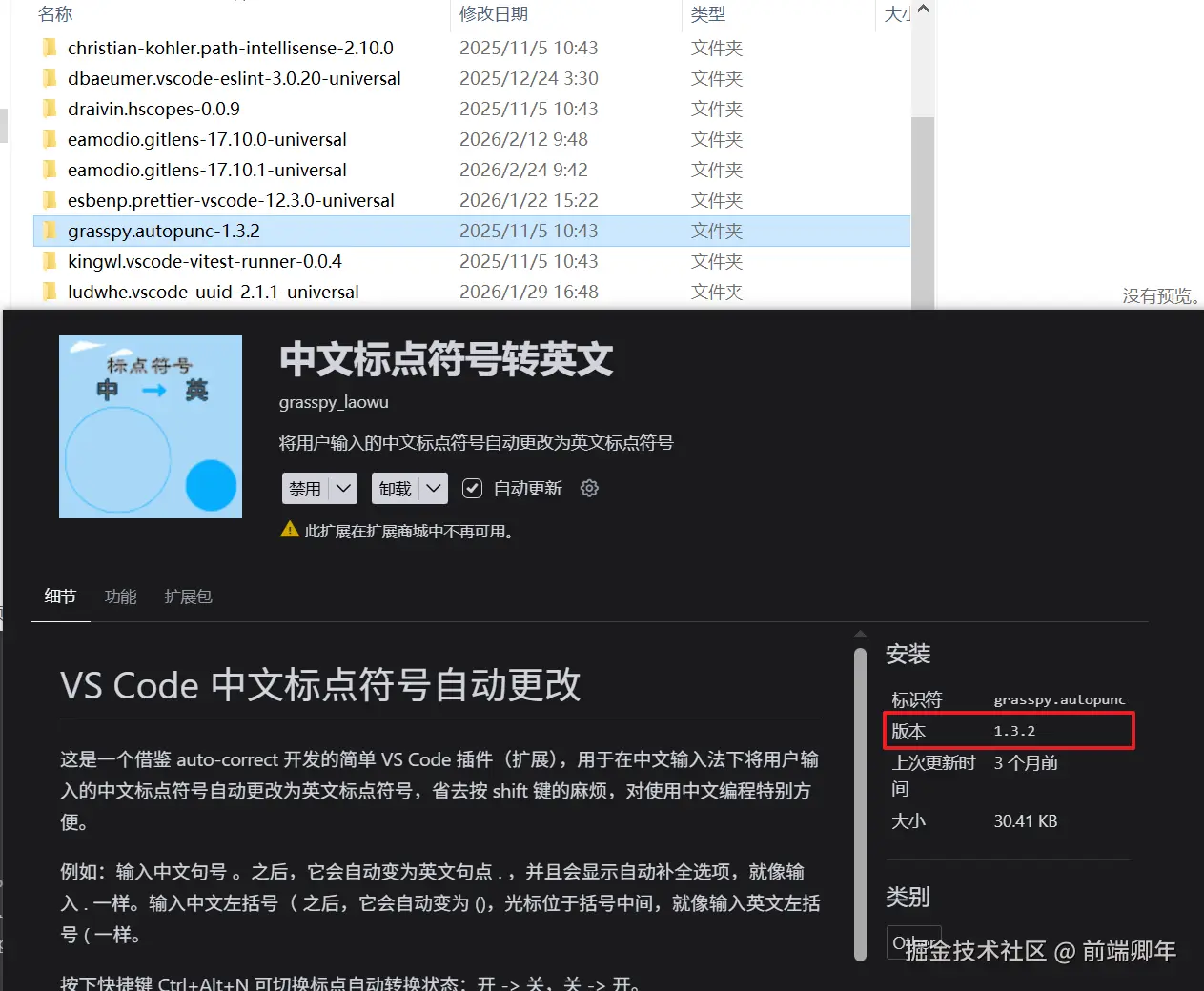Sort files by the 修改日期 column header
Image resolution: width=1204 pixels, height=991 pixels.
(494, 14)
